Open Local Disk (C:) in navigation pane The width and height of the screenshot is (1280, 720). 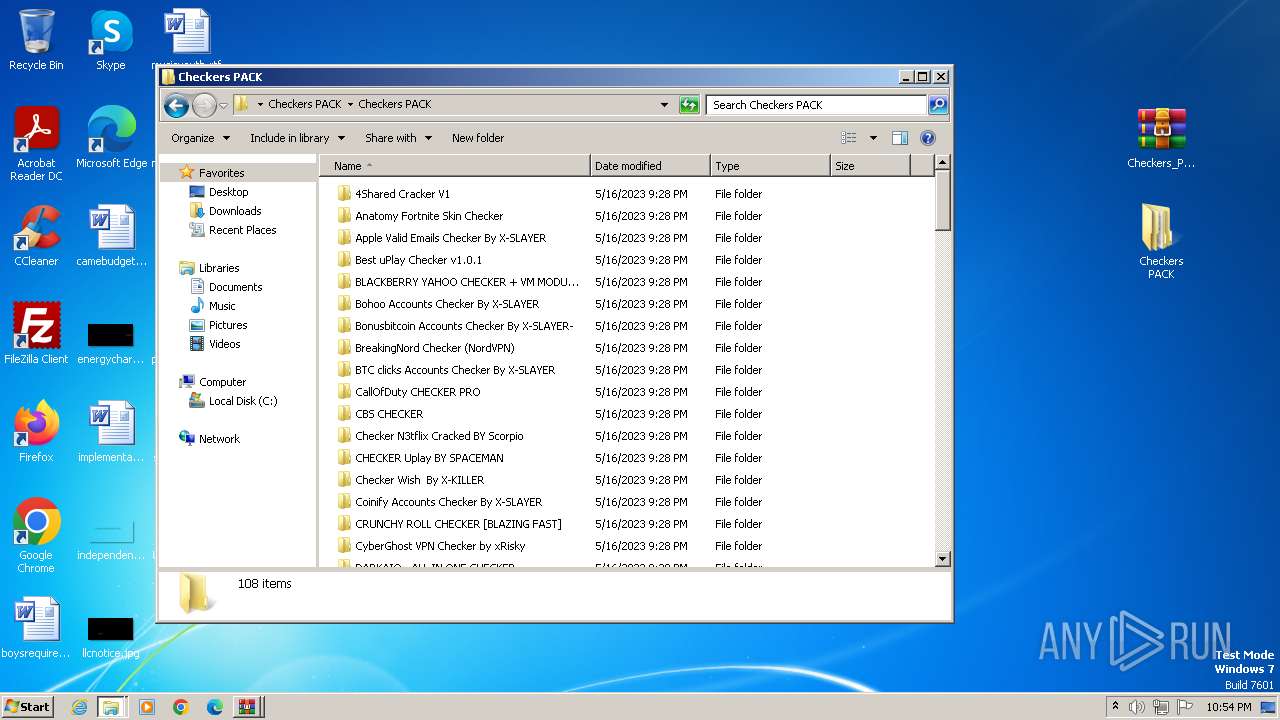pyautogui.click(x=243, y=401)
